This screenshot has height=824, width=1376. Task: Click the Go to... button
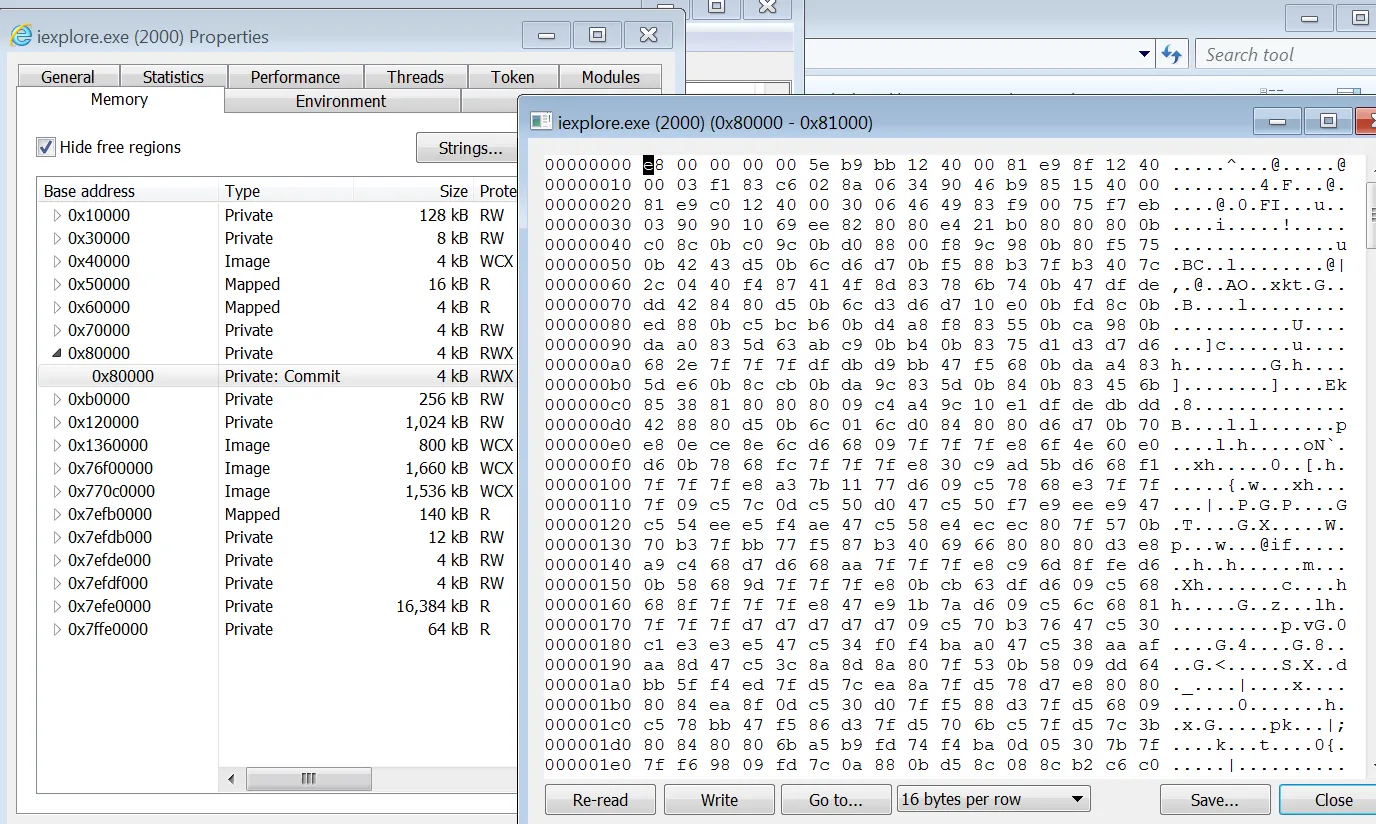(x=836, y=799)
